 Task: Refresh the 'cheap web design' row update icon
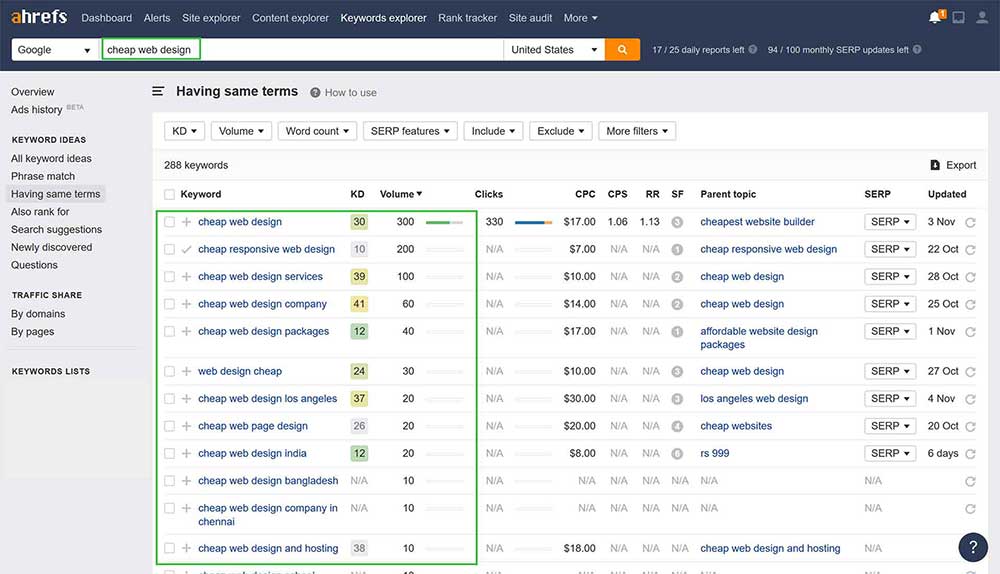tap(970, 223)
